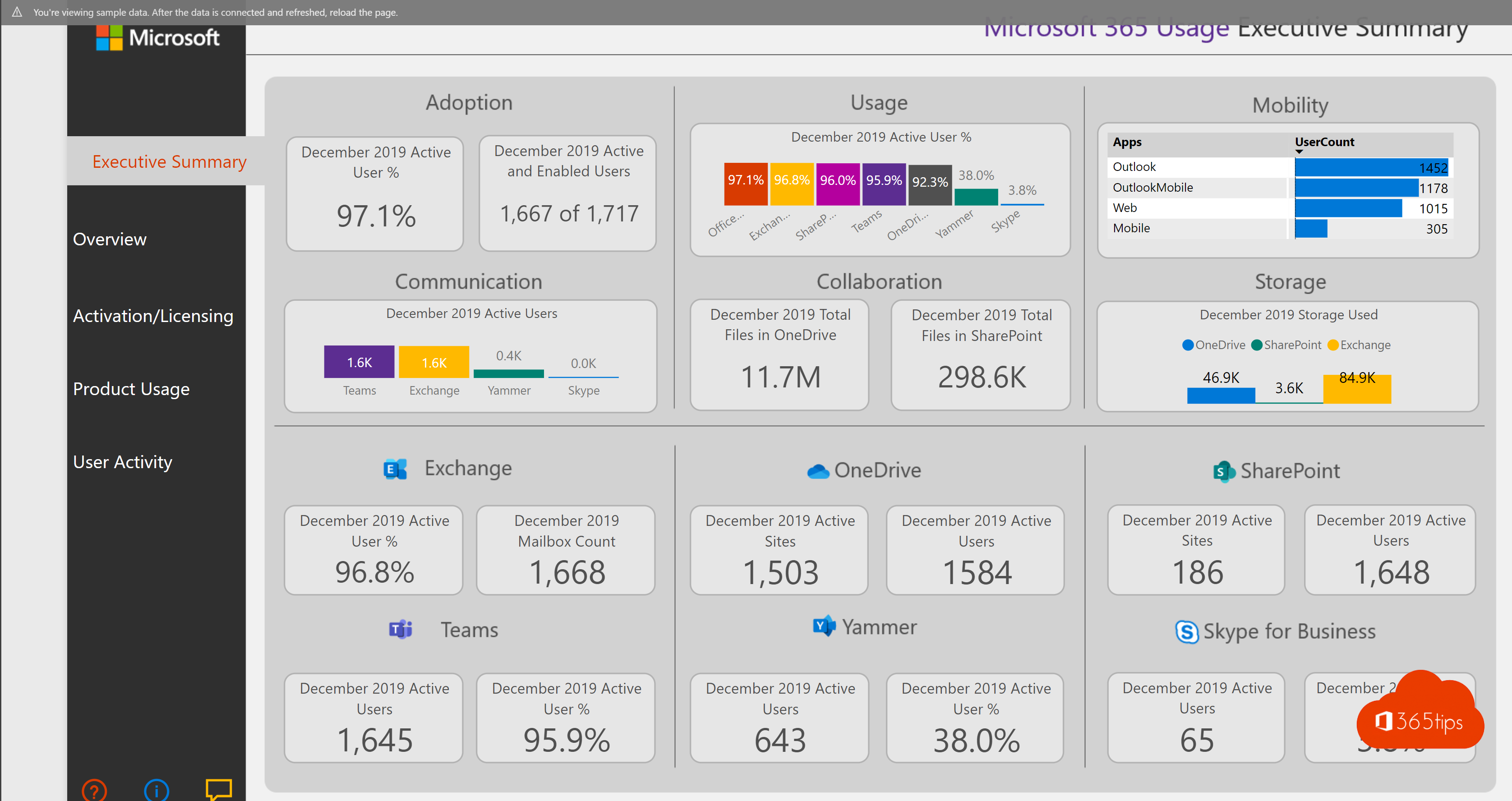
Task: Click the Exchange 96.8% active user card
Action: (374, 550)
